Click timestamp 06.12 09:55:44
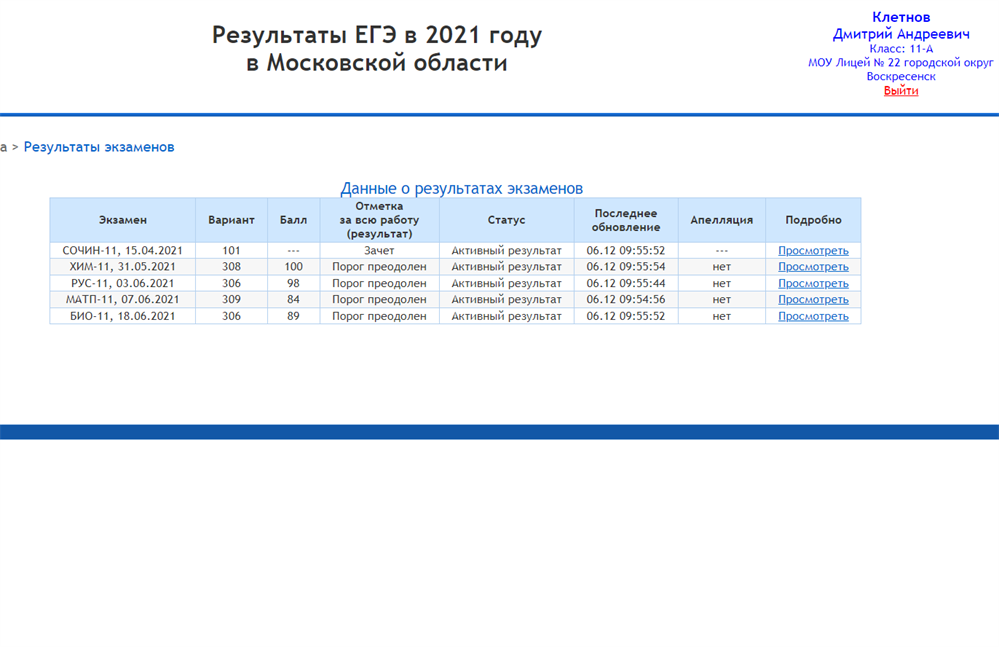 626,283
